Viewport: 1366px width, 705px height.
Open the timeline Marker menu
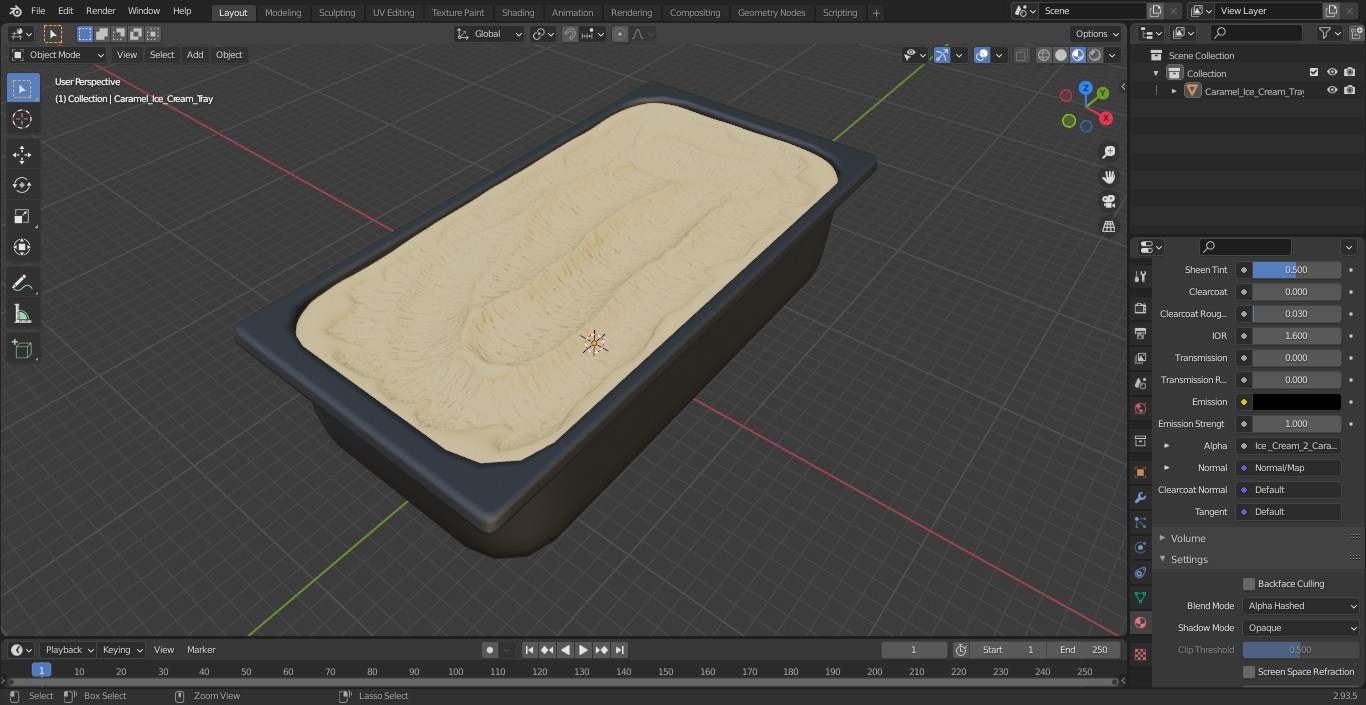click(201, 650)
